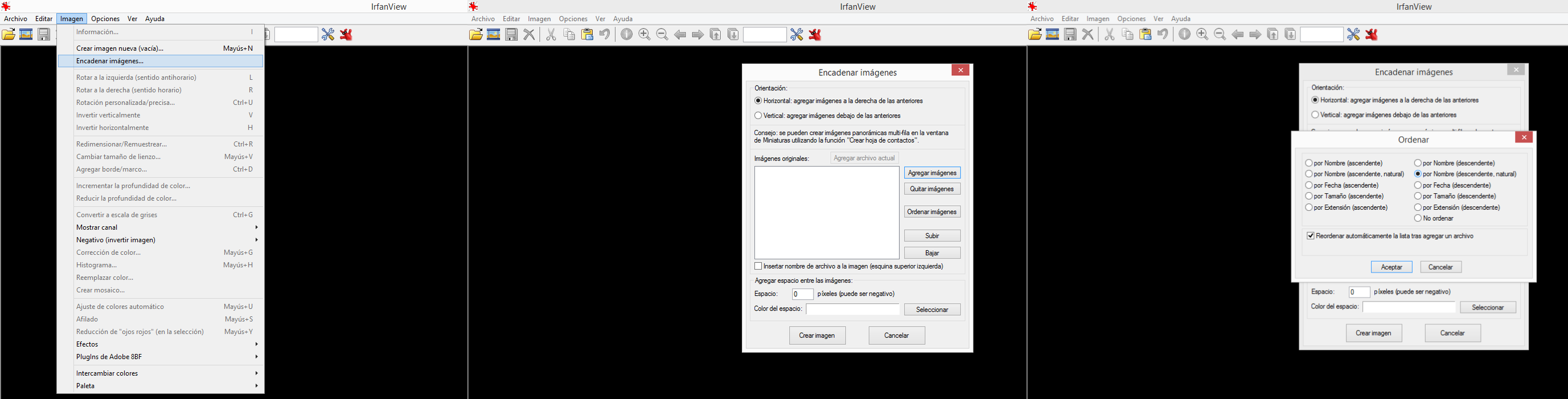This screenshot has height=399, width=1568.
Task: Click the paste clipboard icon in the right window
Action: [x=1145, y=35]
